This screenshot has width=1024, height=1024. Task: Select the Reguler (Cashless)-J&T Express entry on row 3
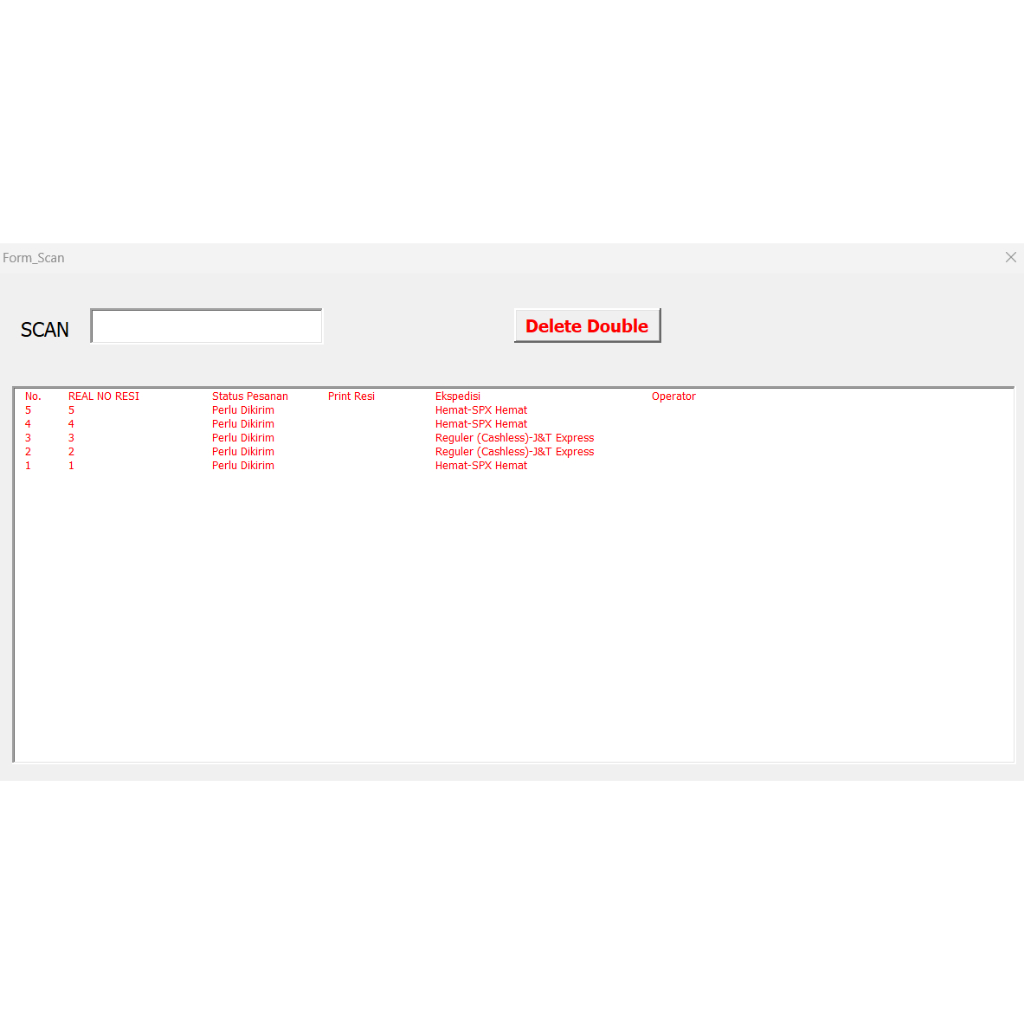[x=514, y=437]
